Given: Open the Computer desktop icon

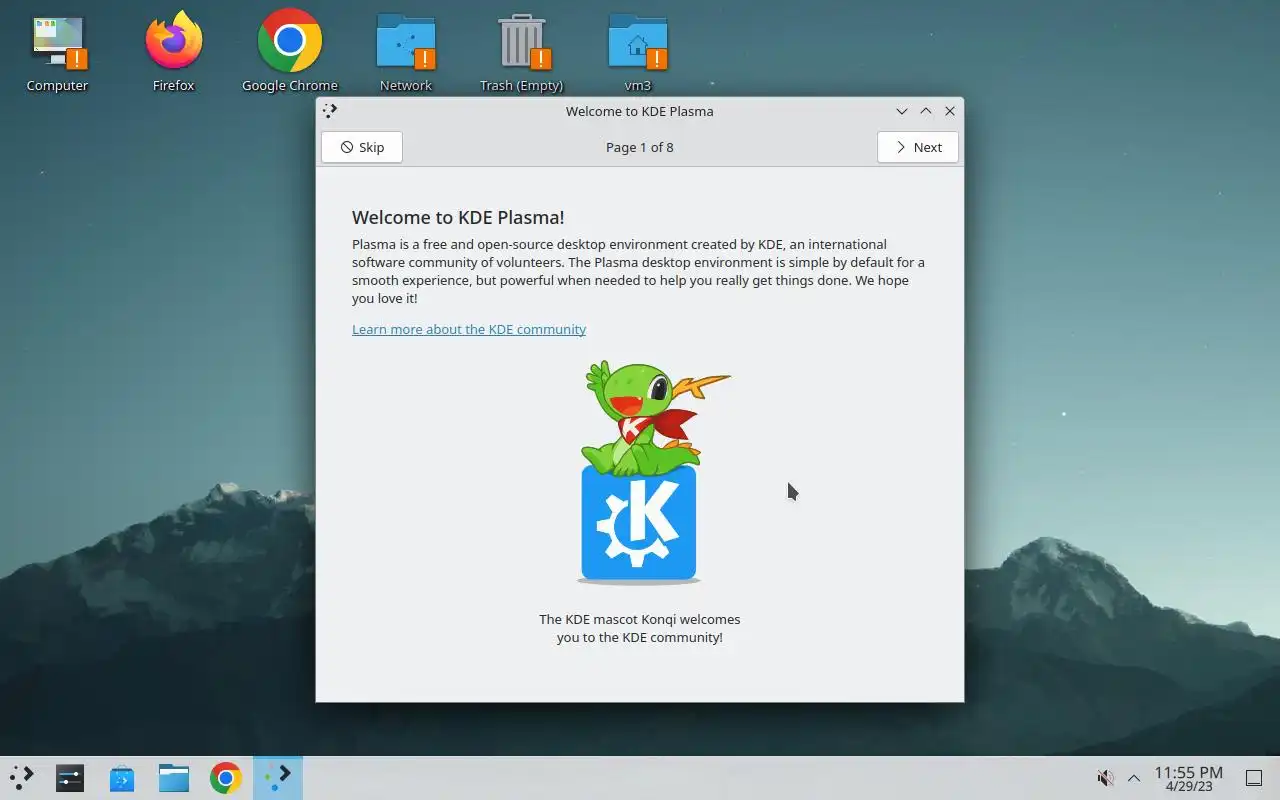Looking at the screenshot, I should (58, 54).
